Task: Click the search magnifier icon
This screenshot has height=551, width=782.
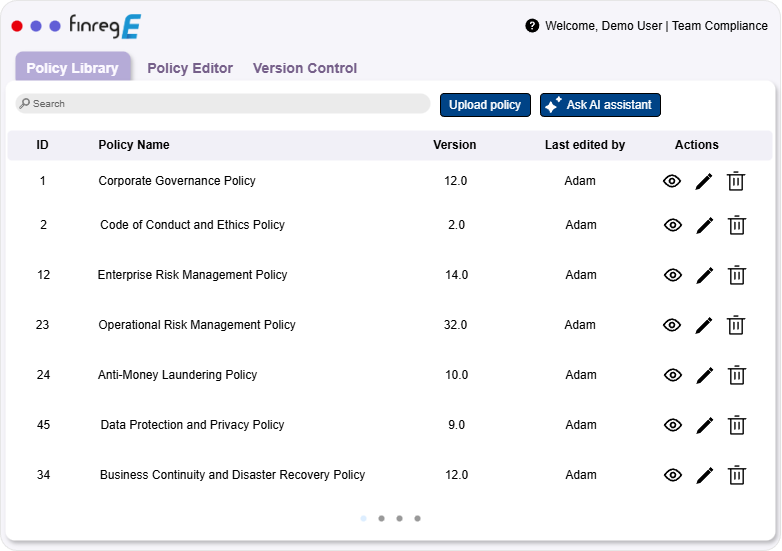Action: click(x=24, y=103)
